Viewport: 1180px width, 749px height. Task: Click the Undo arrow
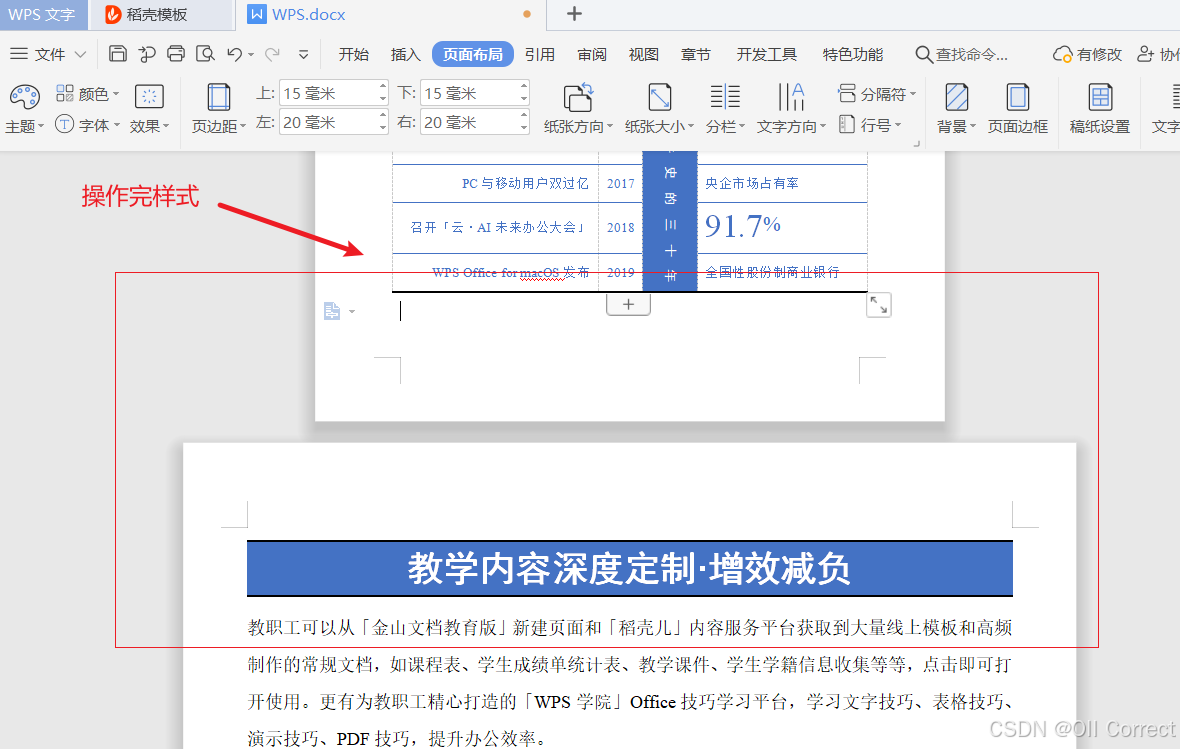(235, 53)
